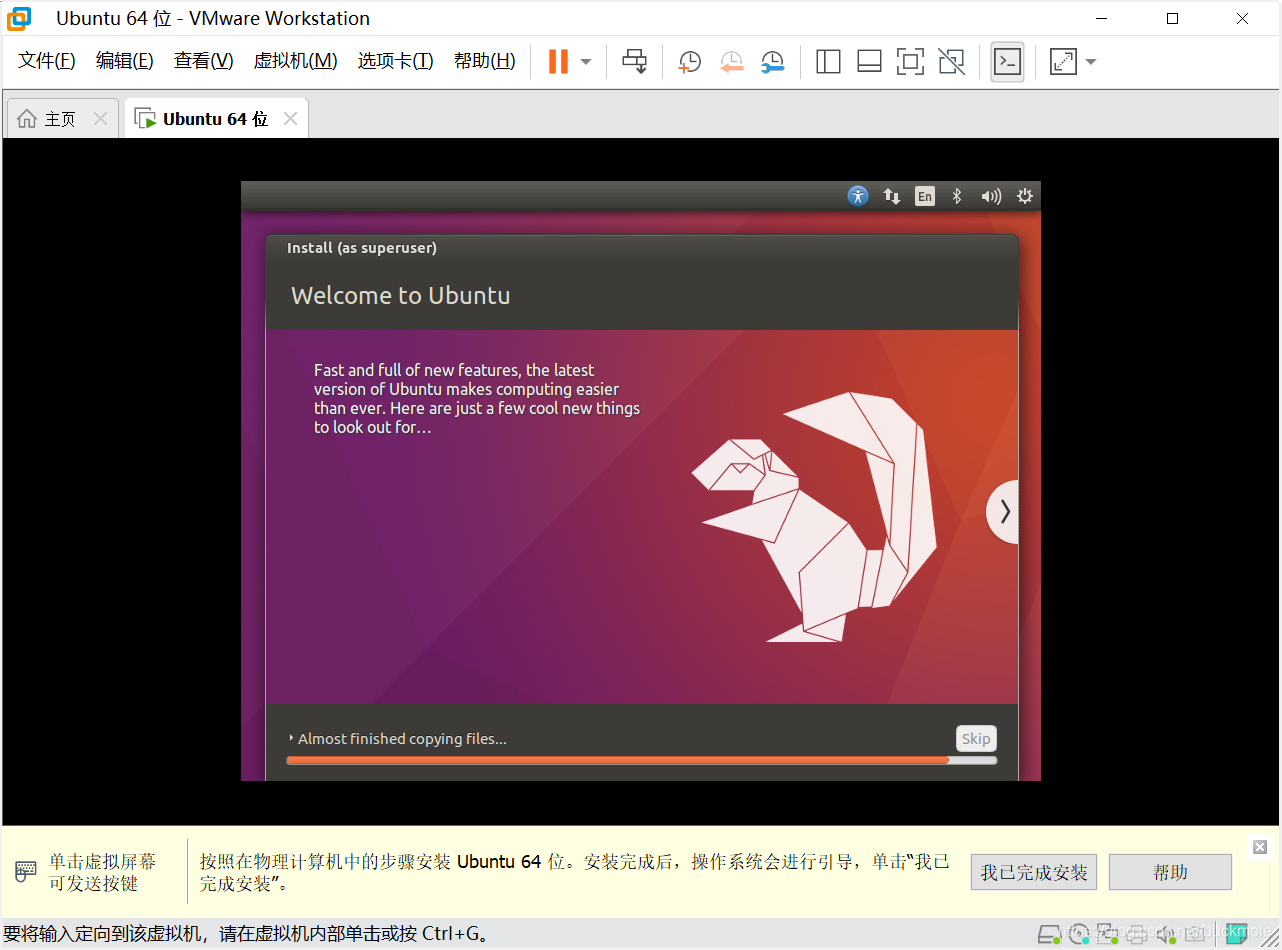This screenshot has width=1282, height=950.
Task: Click the 我已完成安装 button
Action: 1034,872
